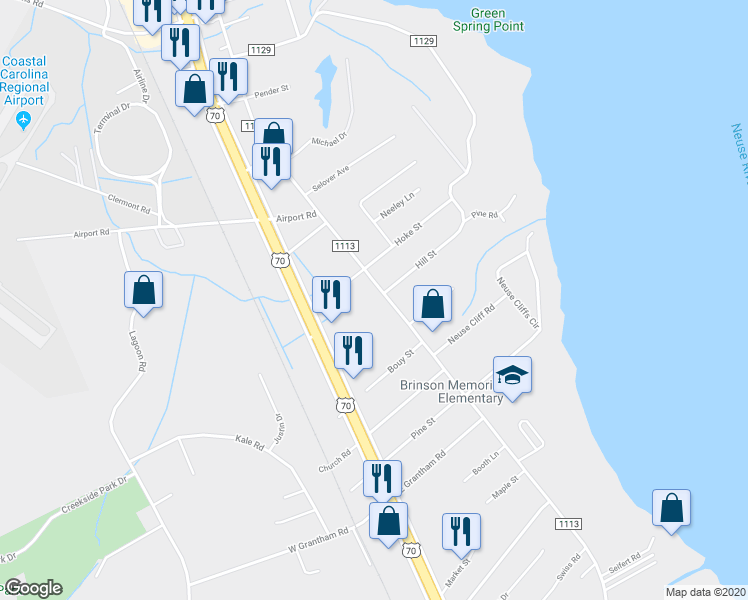Screen dimensions: 748x600
Task: Click the Coastal Carolina Regional Airport plane icon
Action: [x=23, y=119]
